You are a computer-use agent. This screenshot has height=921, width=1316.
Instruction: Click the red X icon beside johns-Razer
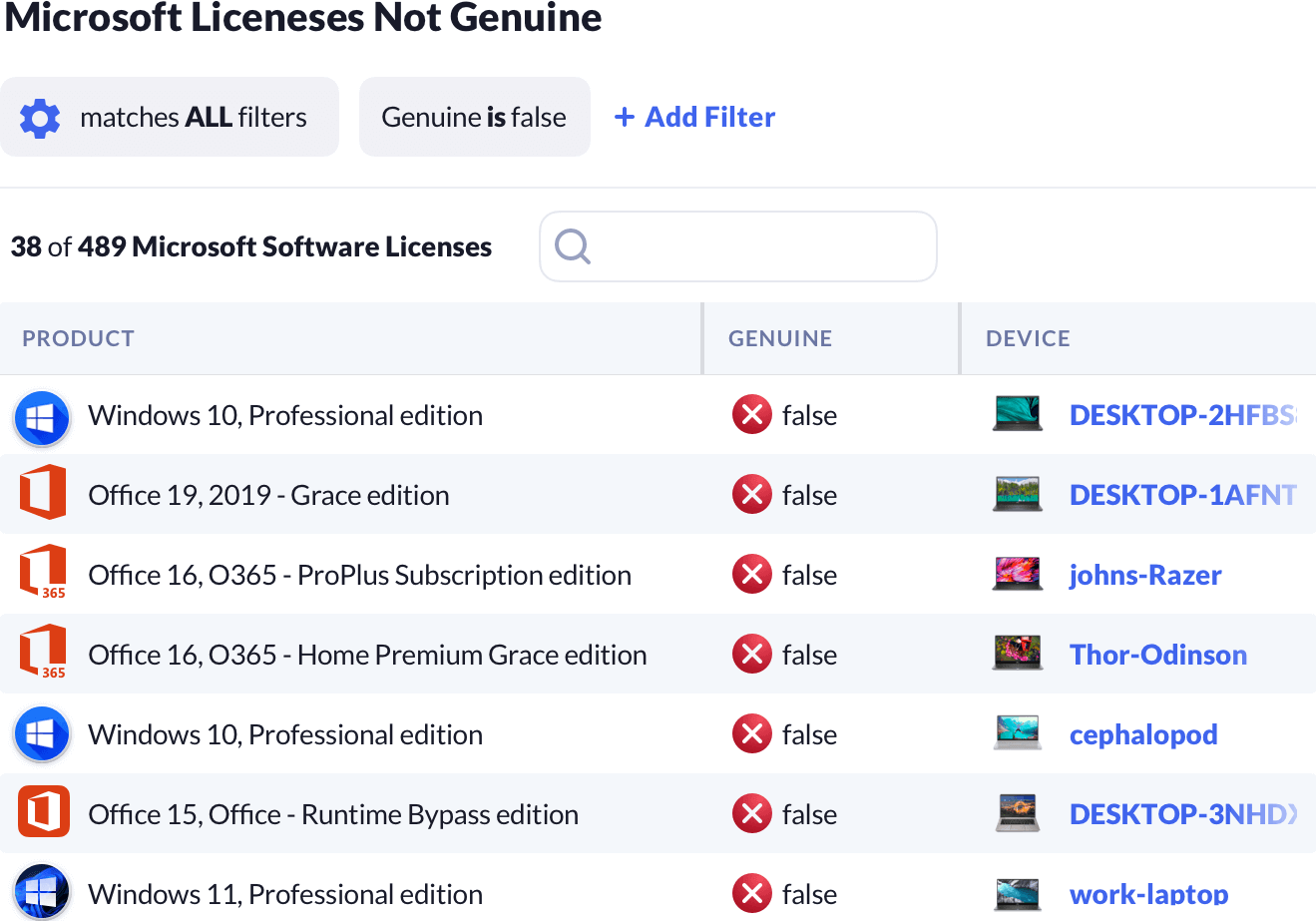(x=751, y=575)
